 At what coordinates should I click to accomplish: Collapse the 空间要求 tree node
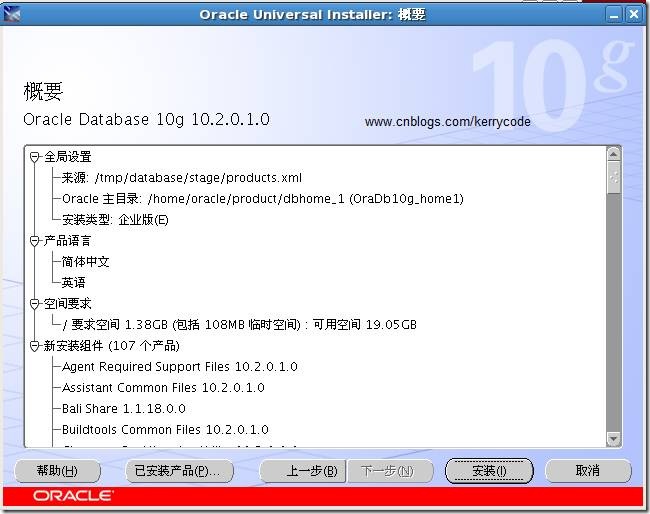35,304
